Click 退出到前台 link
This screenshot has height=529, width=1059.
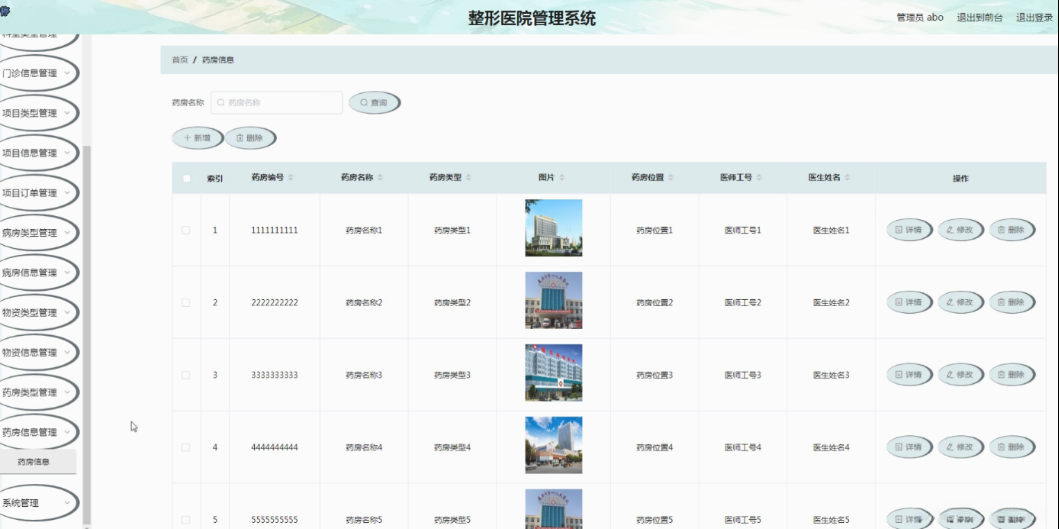pos(979,18)
